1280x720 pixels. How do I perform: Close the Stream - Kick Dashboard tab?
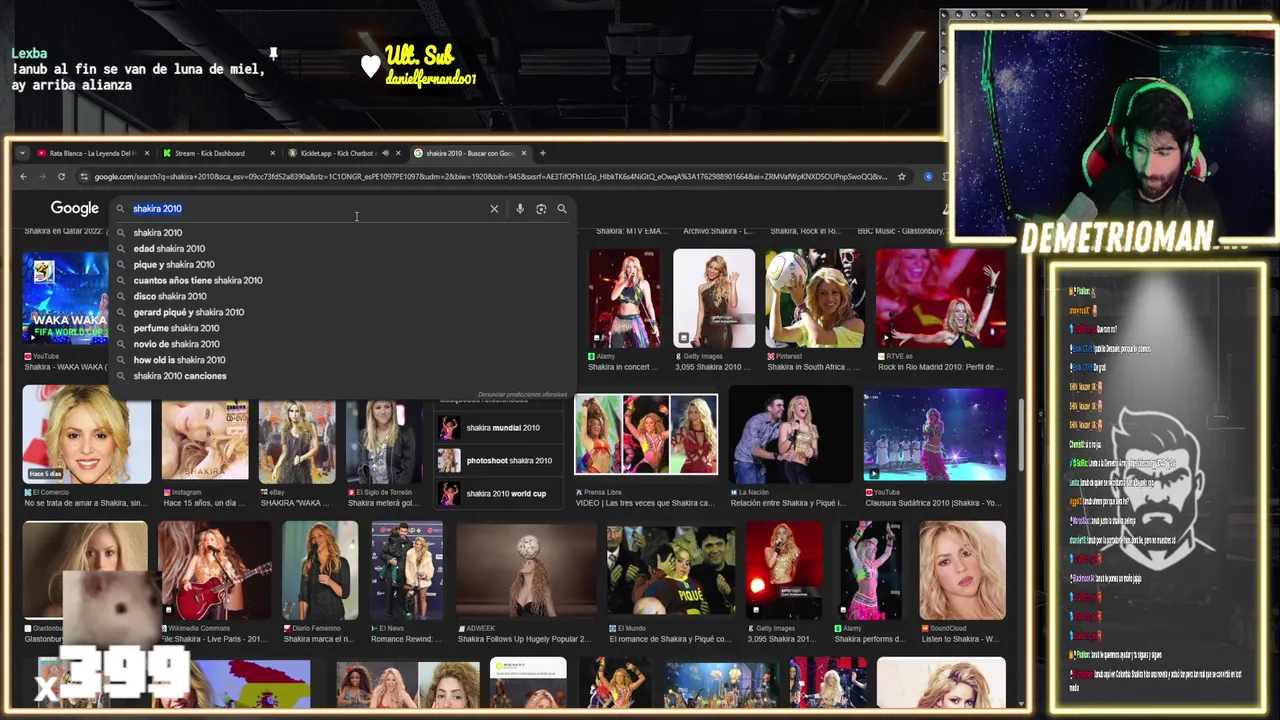[x=272, y=153]
